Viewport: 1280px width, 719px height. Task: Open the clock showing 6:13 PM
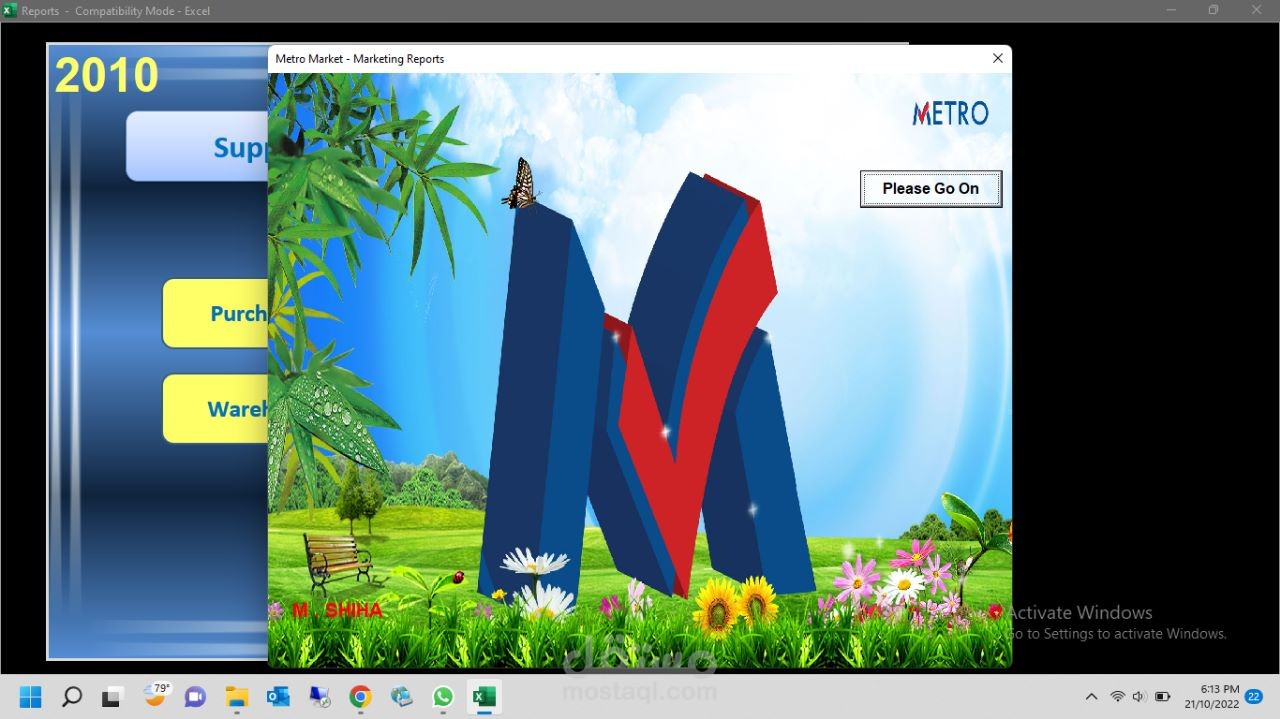tap(1212, 696)
